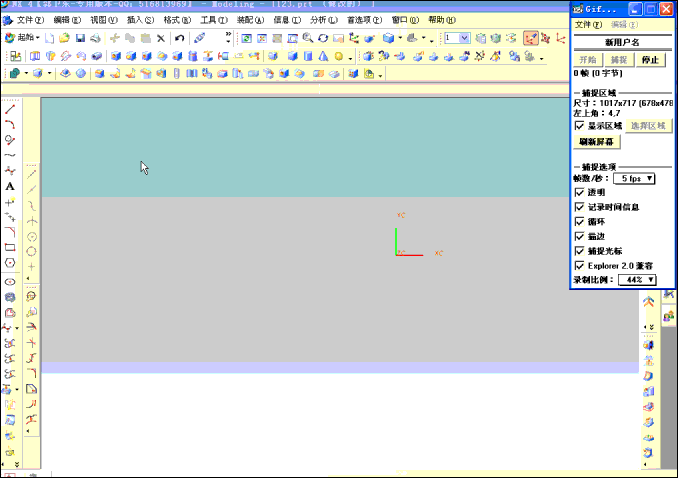This screenshot has width=678, height=478.
Task: Click the highlighted WCS dynamics icon
Action: [x=531, y=38]
